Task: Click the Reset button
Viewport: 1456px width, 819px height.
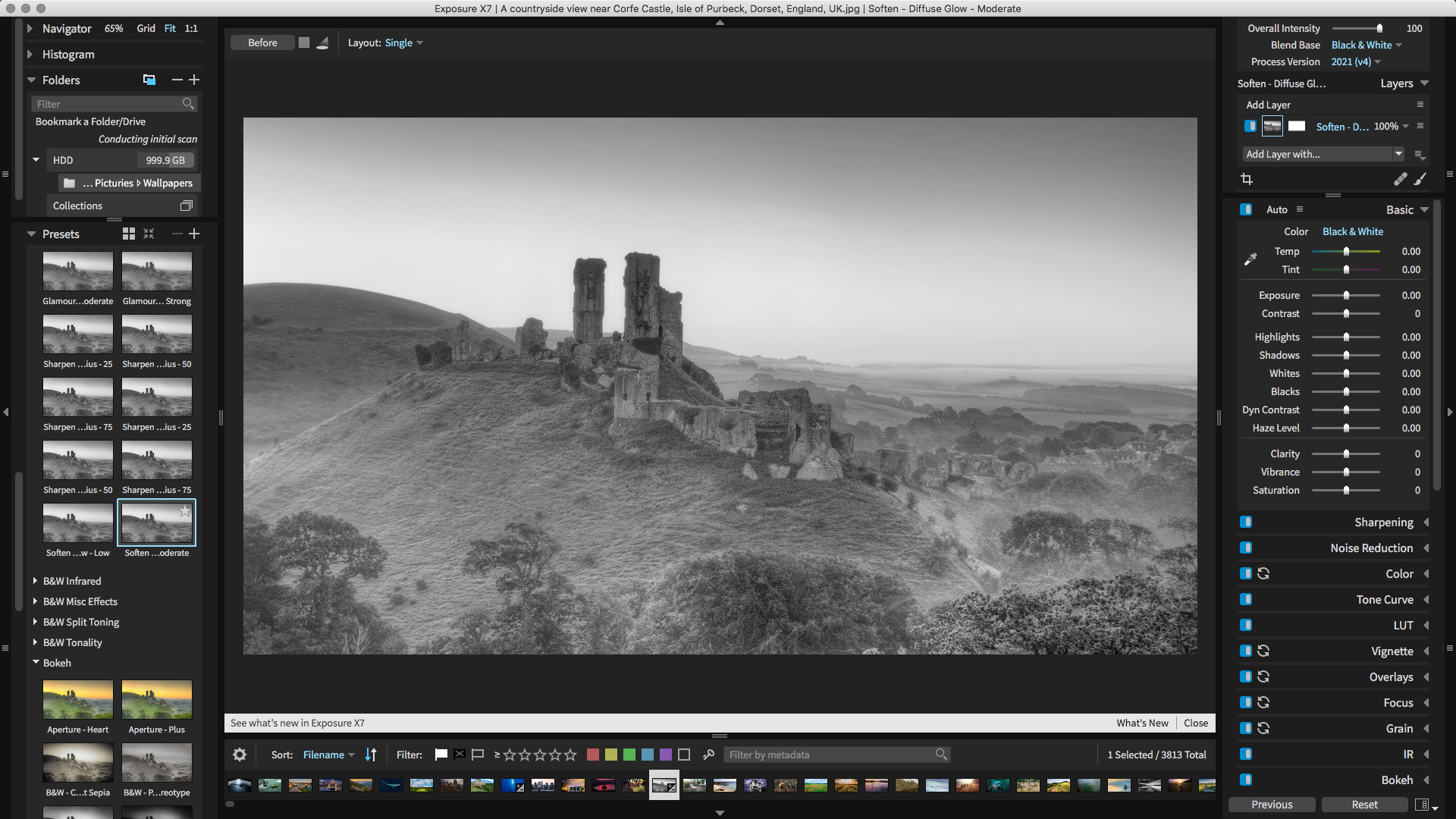Action: coord(1364,805)
